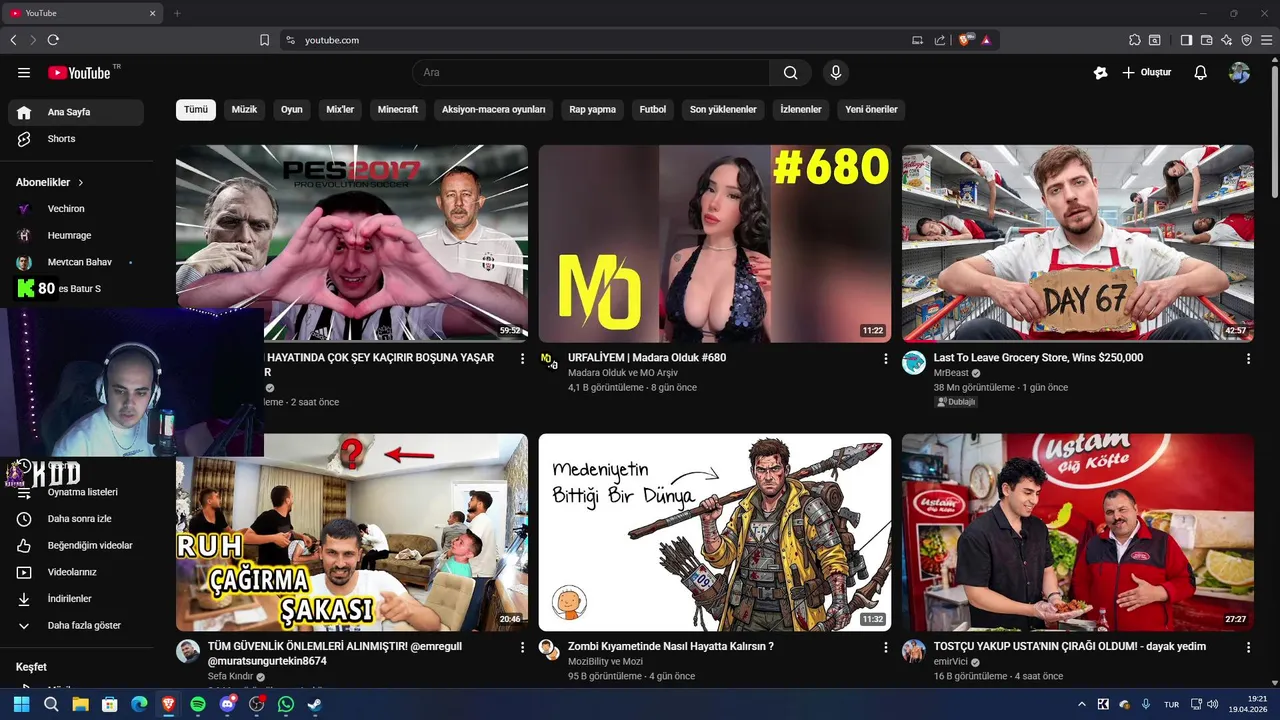Image resolution: width=1280 pixels, height=720 pixels.
Task: Click the page vertical scrollbar
Action: [x=1275, y=130]
